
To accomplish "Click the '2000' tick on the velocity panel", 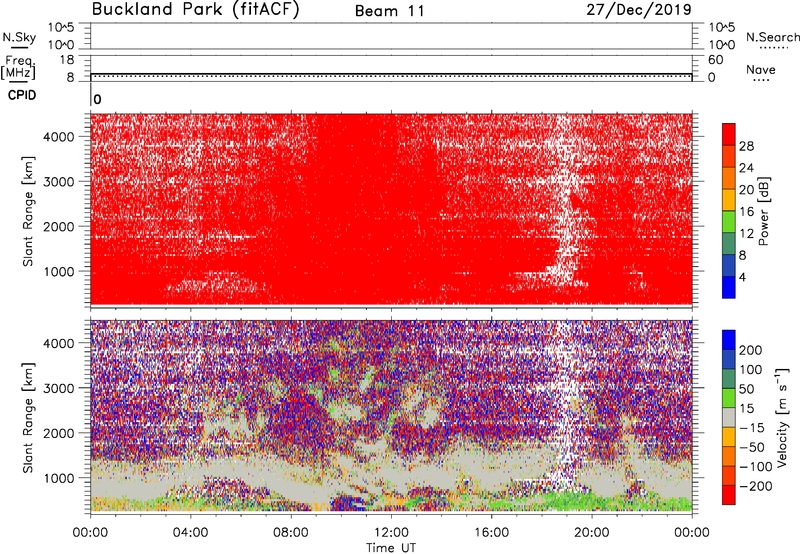I will click(x=59, y=433).
